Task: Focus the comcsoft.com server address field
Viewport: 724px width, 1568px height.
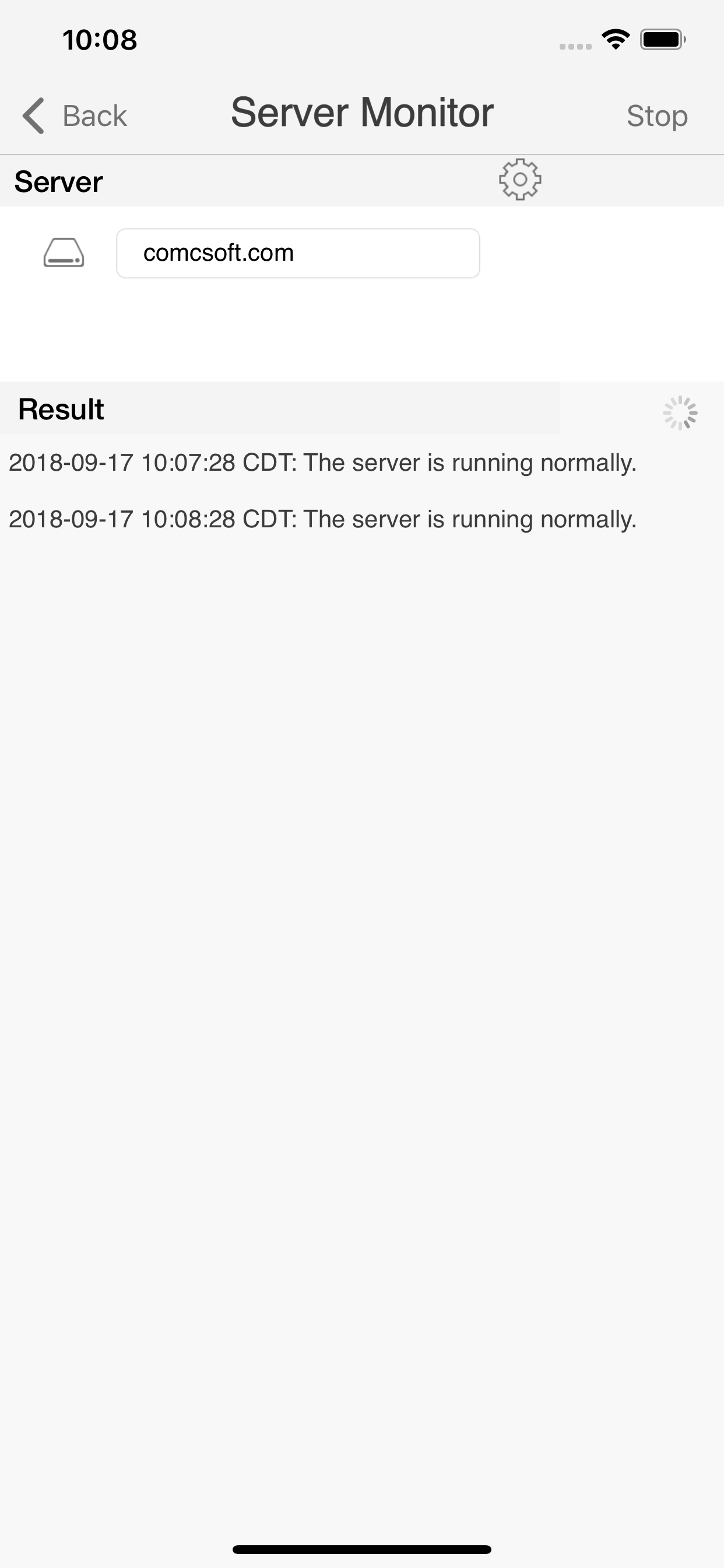Action: (x=298, y=253)
